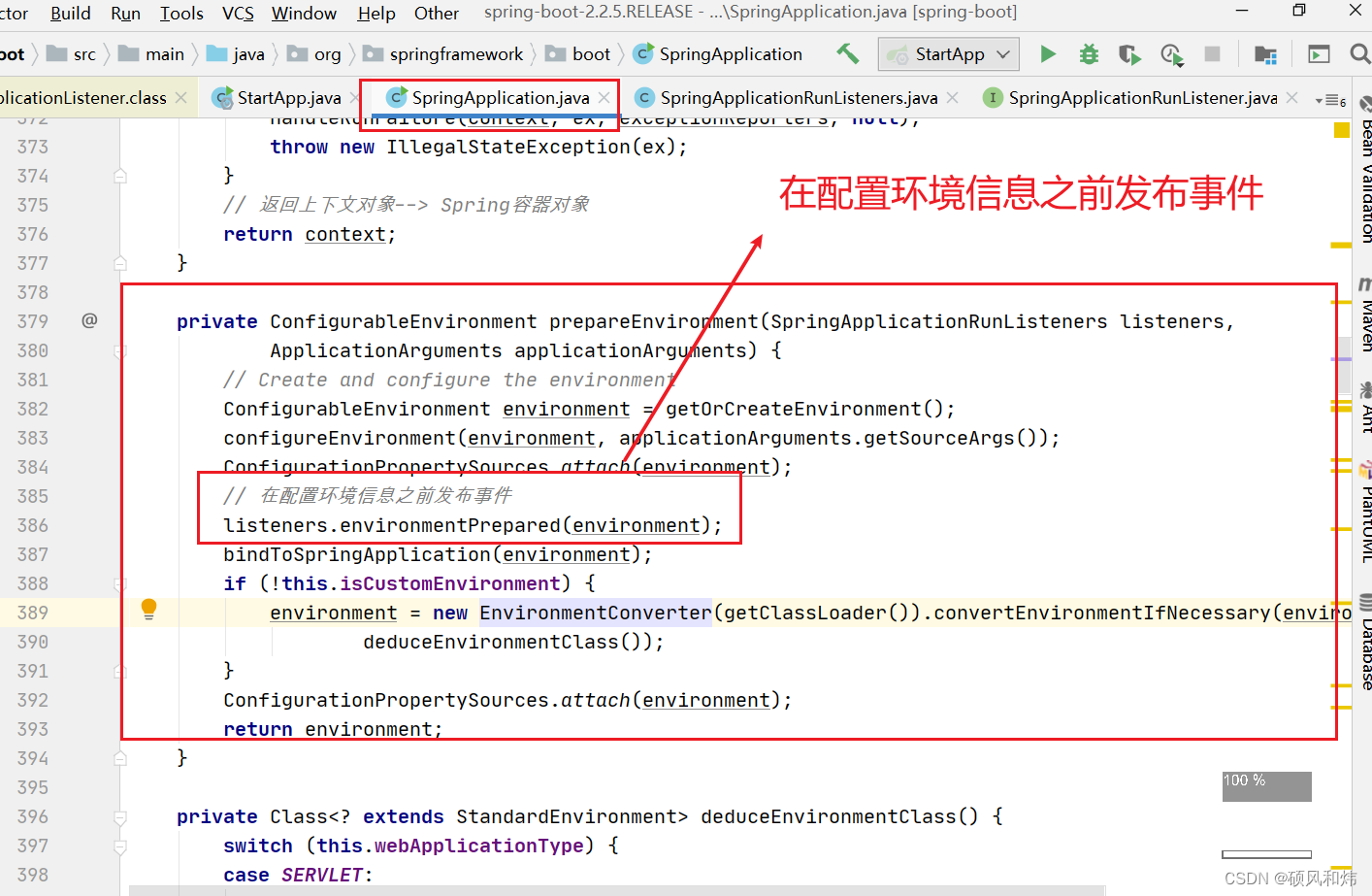Collapse the fold marker at line 374
The height and width of the screenshot is (896, 1372).
coord(120,176)
